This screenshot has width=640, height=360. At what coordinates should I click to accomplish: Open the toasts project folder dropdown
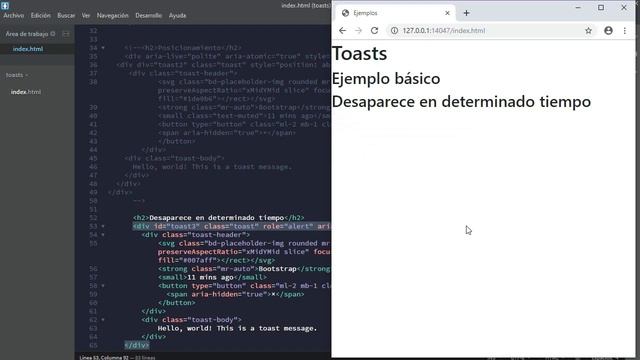[x=17, y=75]
